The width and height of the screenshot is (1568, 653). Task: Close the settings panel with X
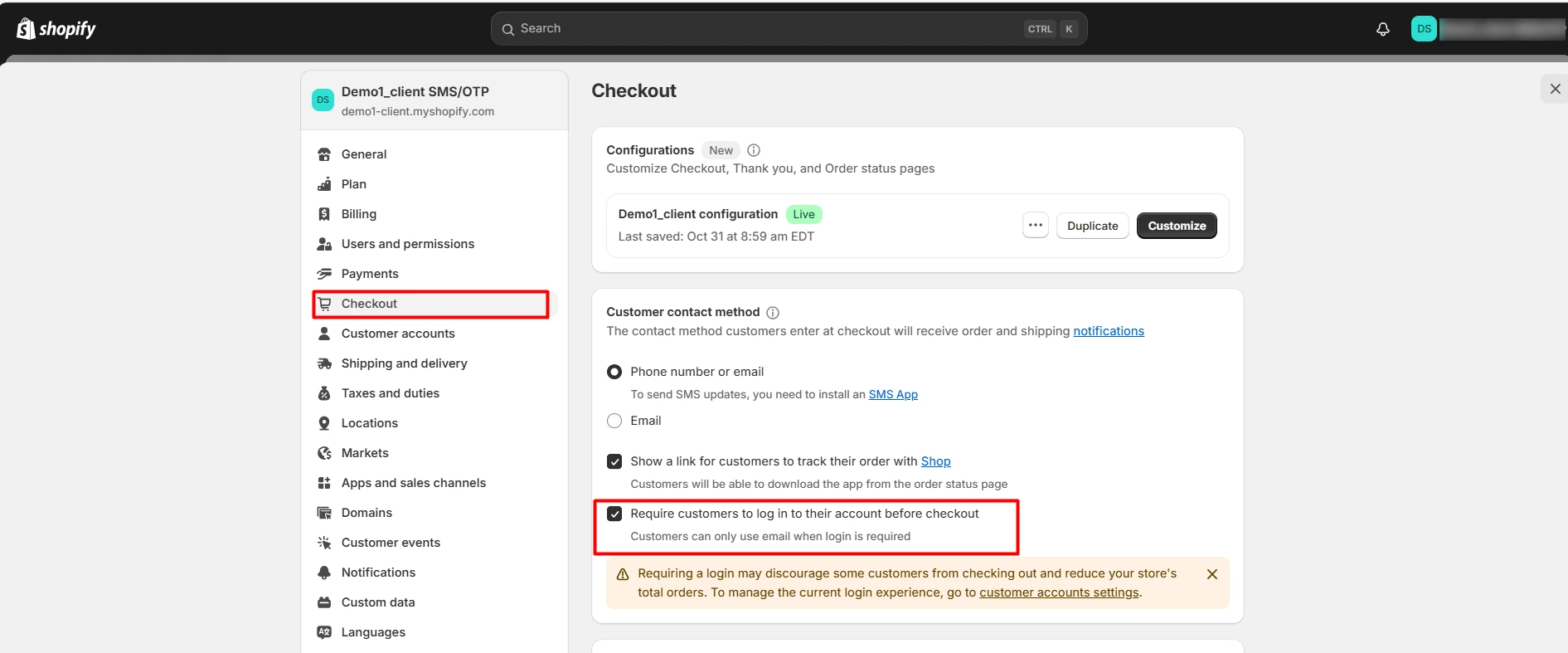[1555, 89]
